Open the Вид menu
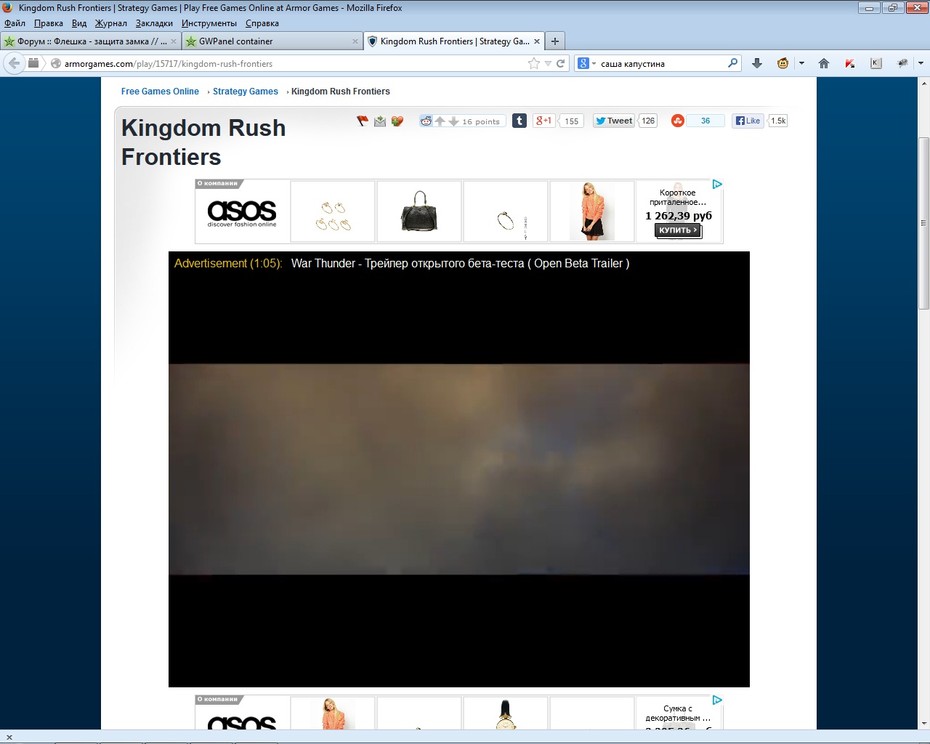This screenshot has height=744, width=930. 79,23
